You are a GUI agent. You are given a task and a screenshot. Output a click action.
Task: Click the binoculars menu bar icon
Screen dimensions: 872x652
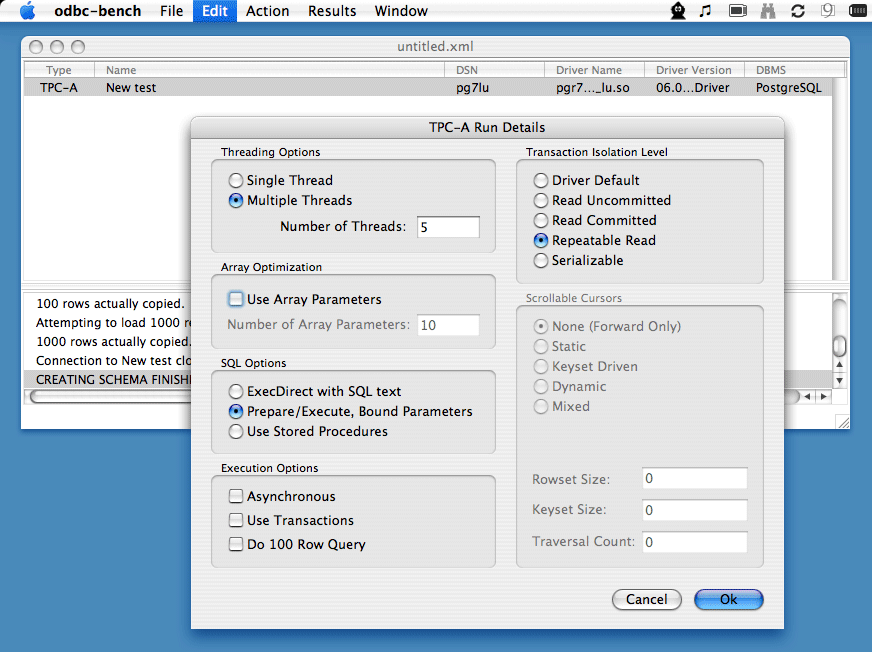pos(768,11)
